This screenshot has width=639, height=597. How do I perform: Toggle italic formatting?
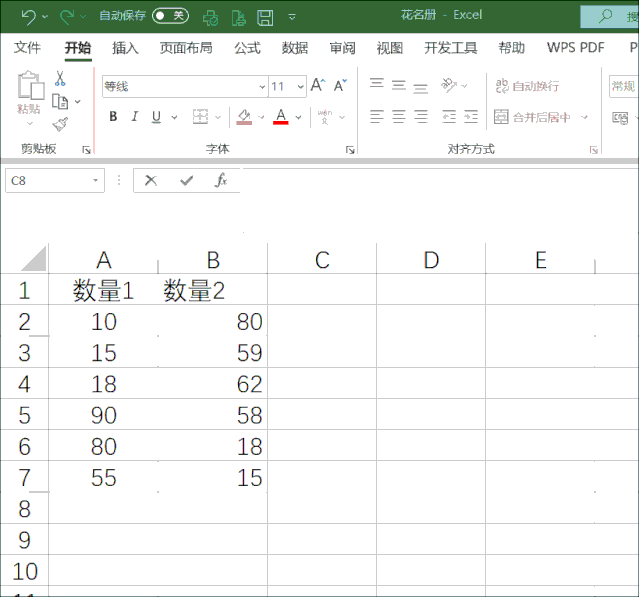135,117
